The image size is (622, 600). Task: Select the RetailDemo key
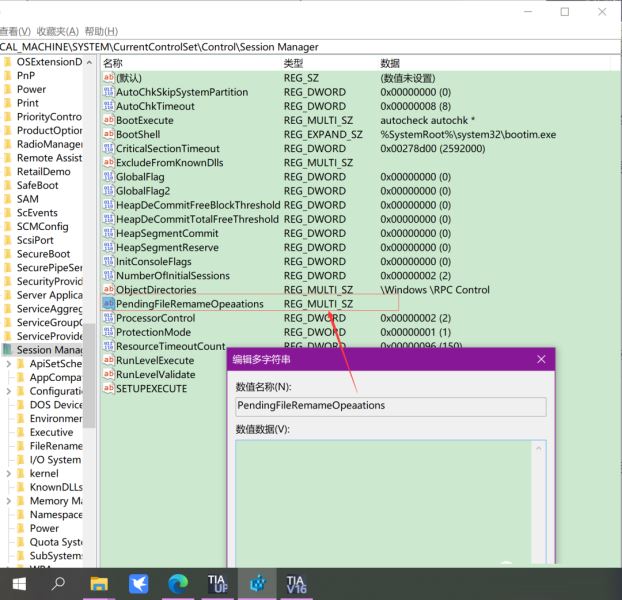(44, 172)
